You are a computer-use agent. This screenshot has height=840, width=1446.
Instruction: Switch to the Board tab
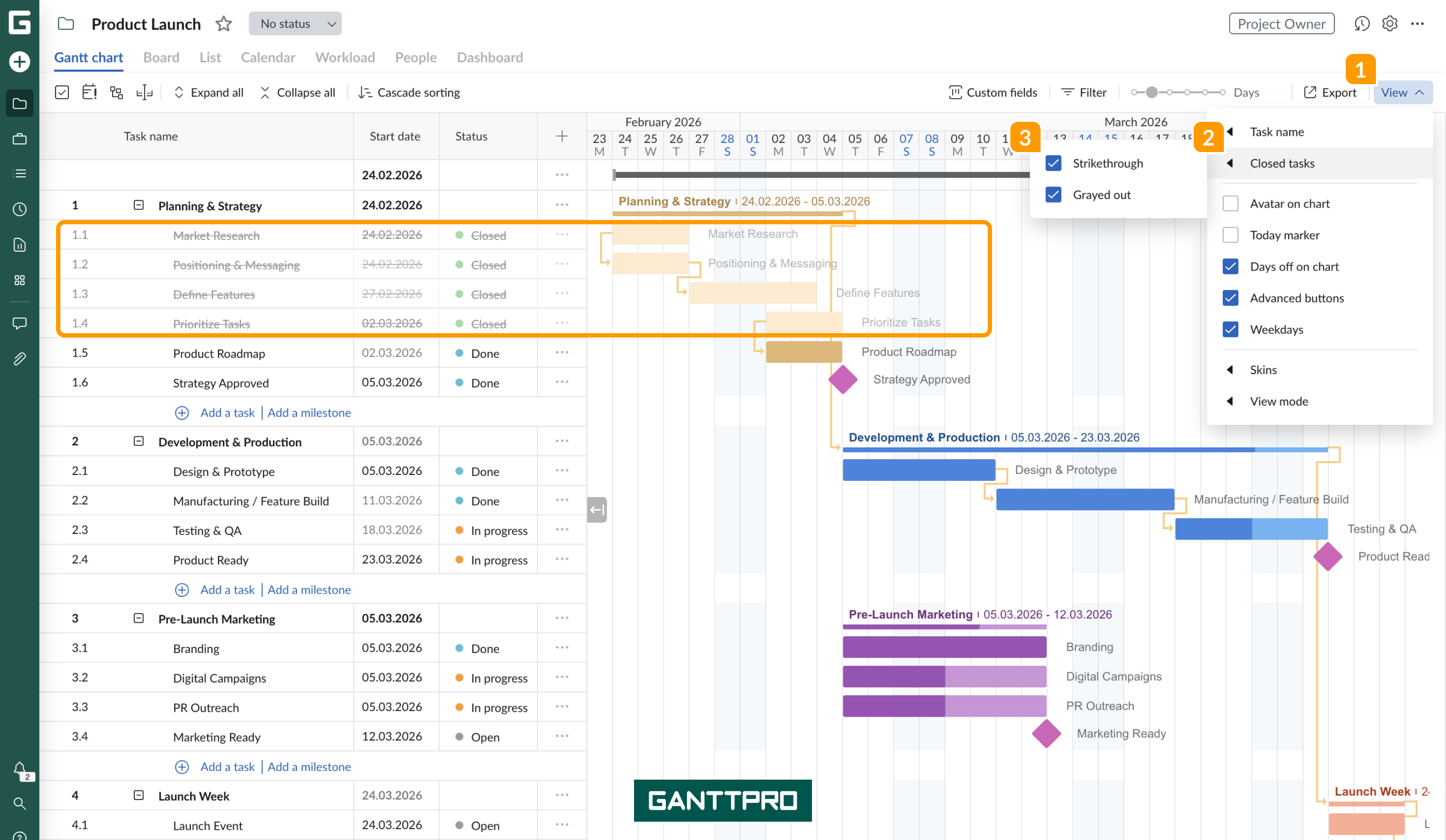(161, 57)
